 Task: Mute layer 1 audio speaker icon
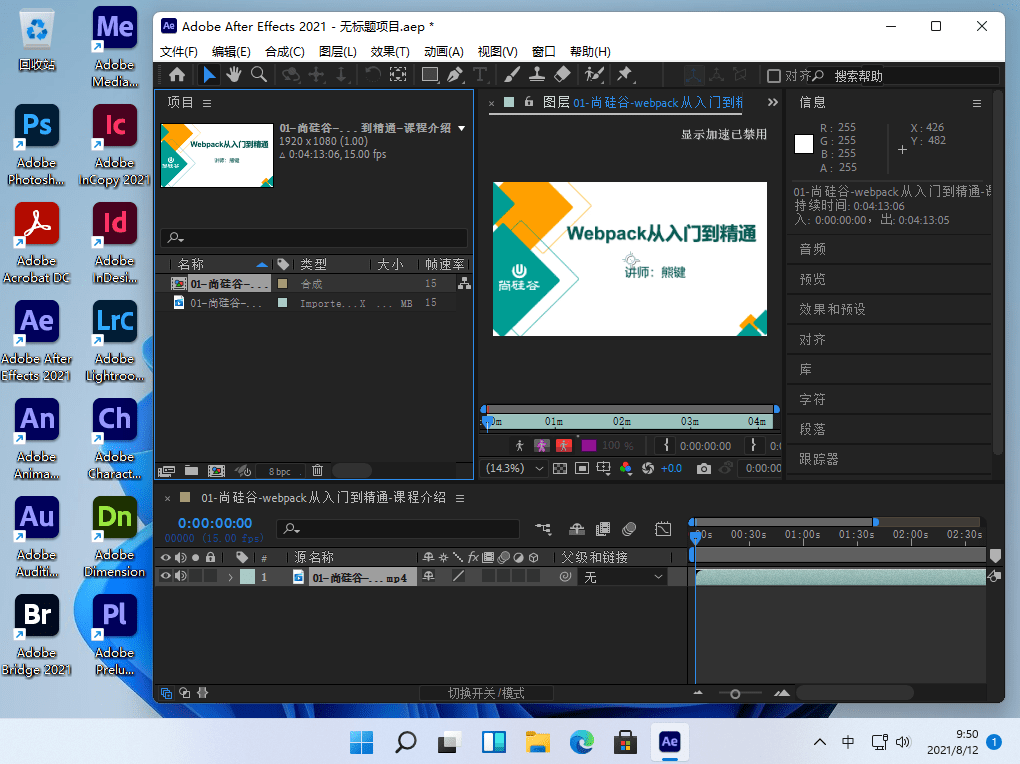tap(180, 576)
